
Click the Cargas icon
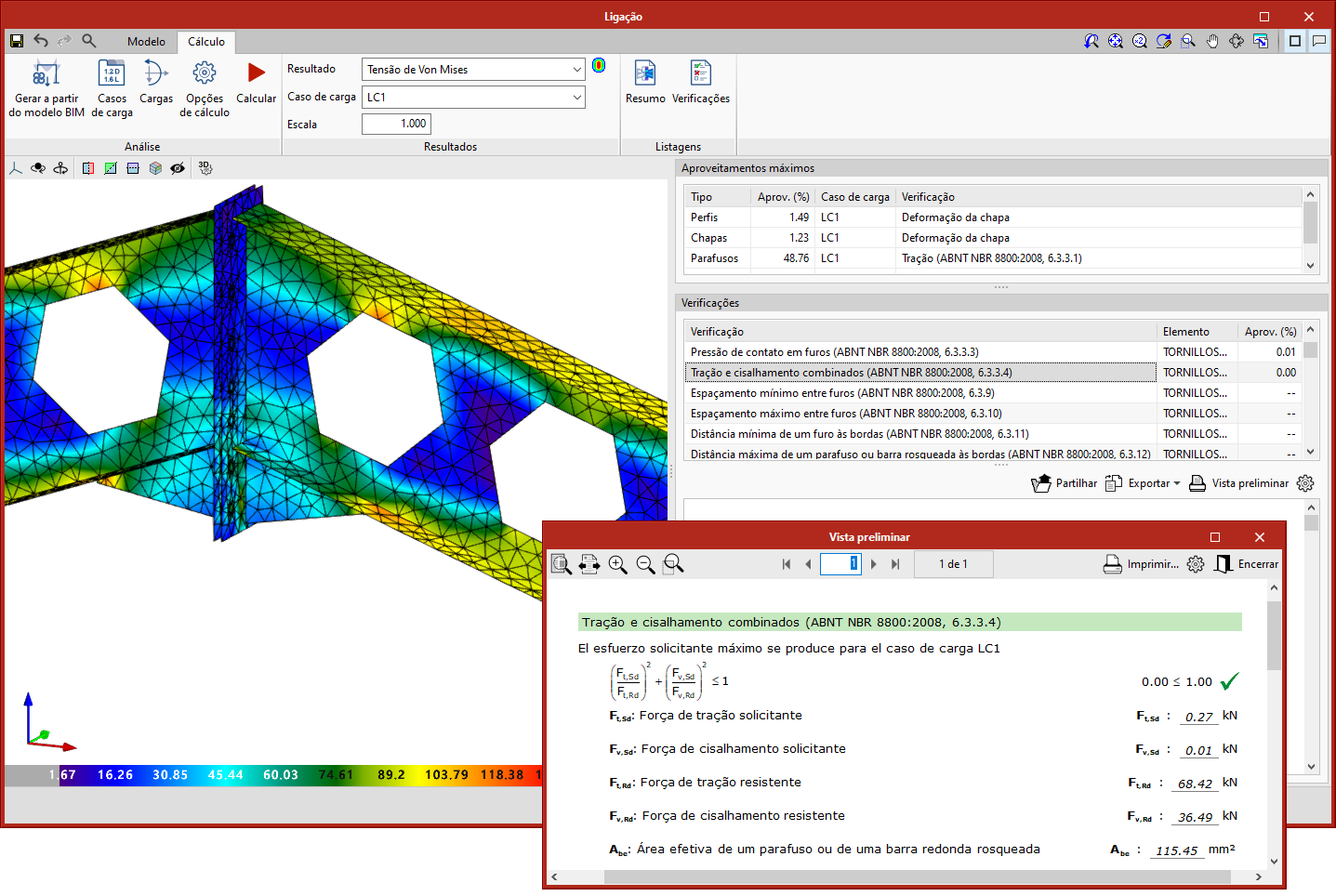[x=155, y=73]
